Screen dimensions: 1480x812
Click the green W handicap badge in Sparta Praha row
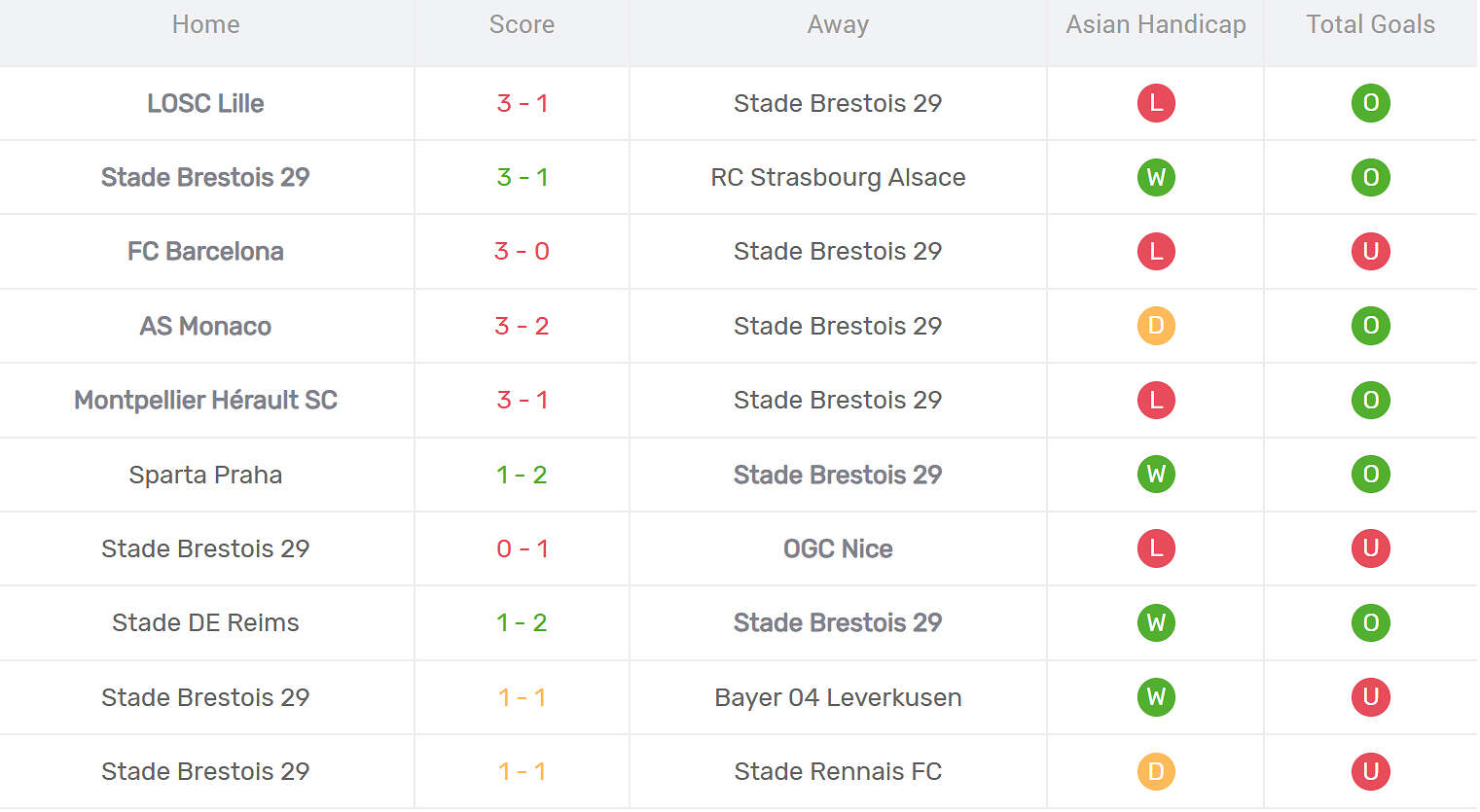(x=1156, y=475)
